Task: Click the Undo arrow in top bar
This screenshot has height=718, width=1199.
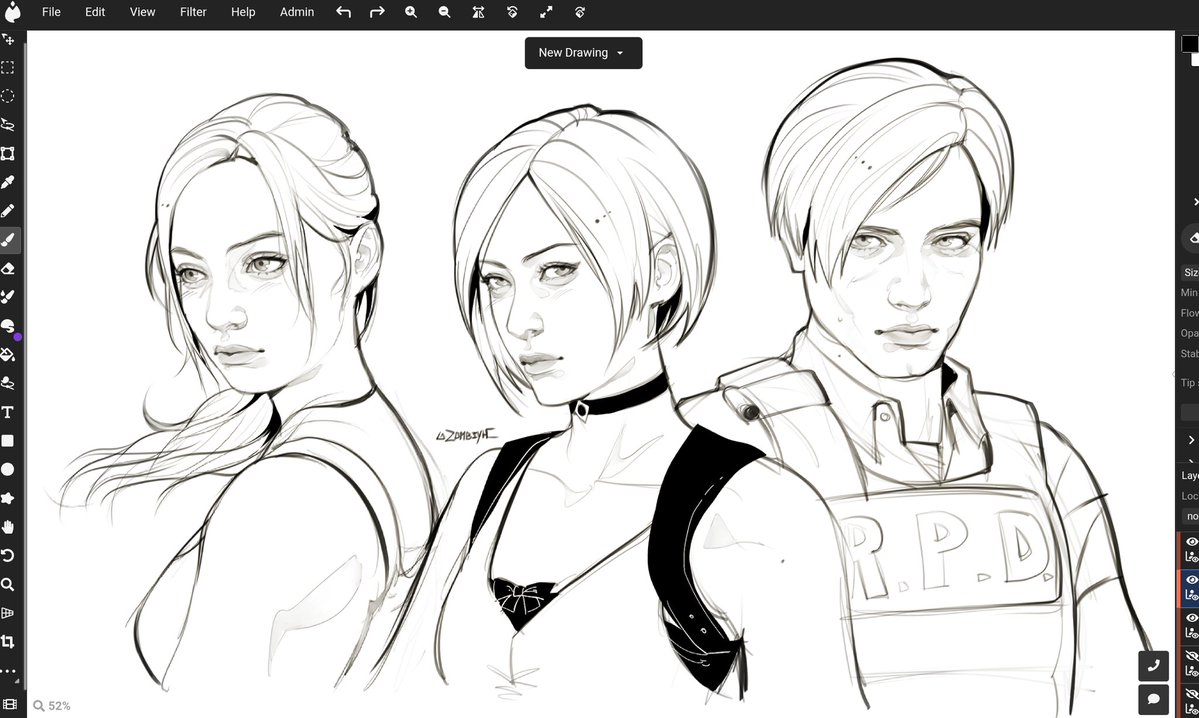Action: pos(343,12)
